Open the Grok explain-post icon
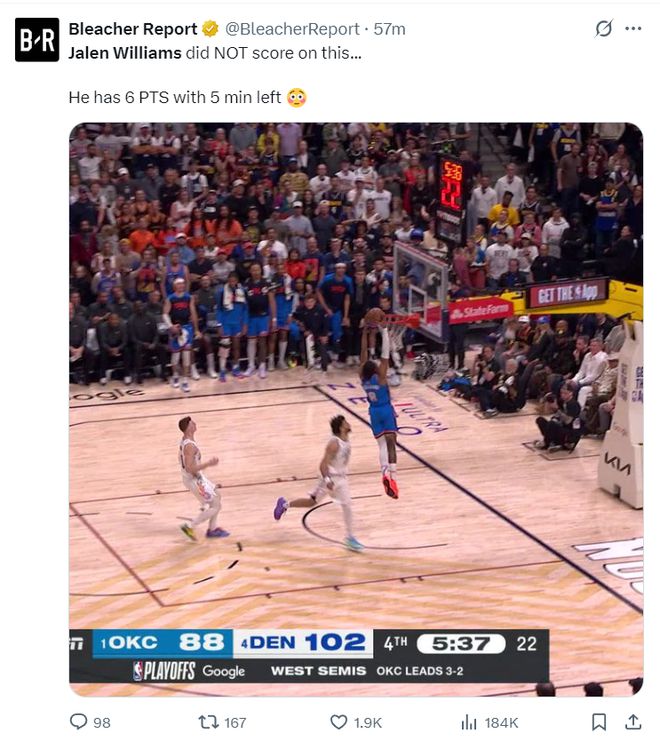The height and width of the screenshot is (741, 660). 604,28
